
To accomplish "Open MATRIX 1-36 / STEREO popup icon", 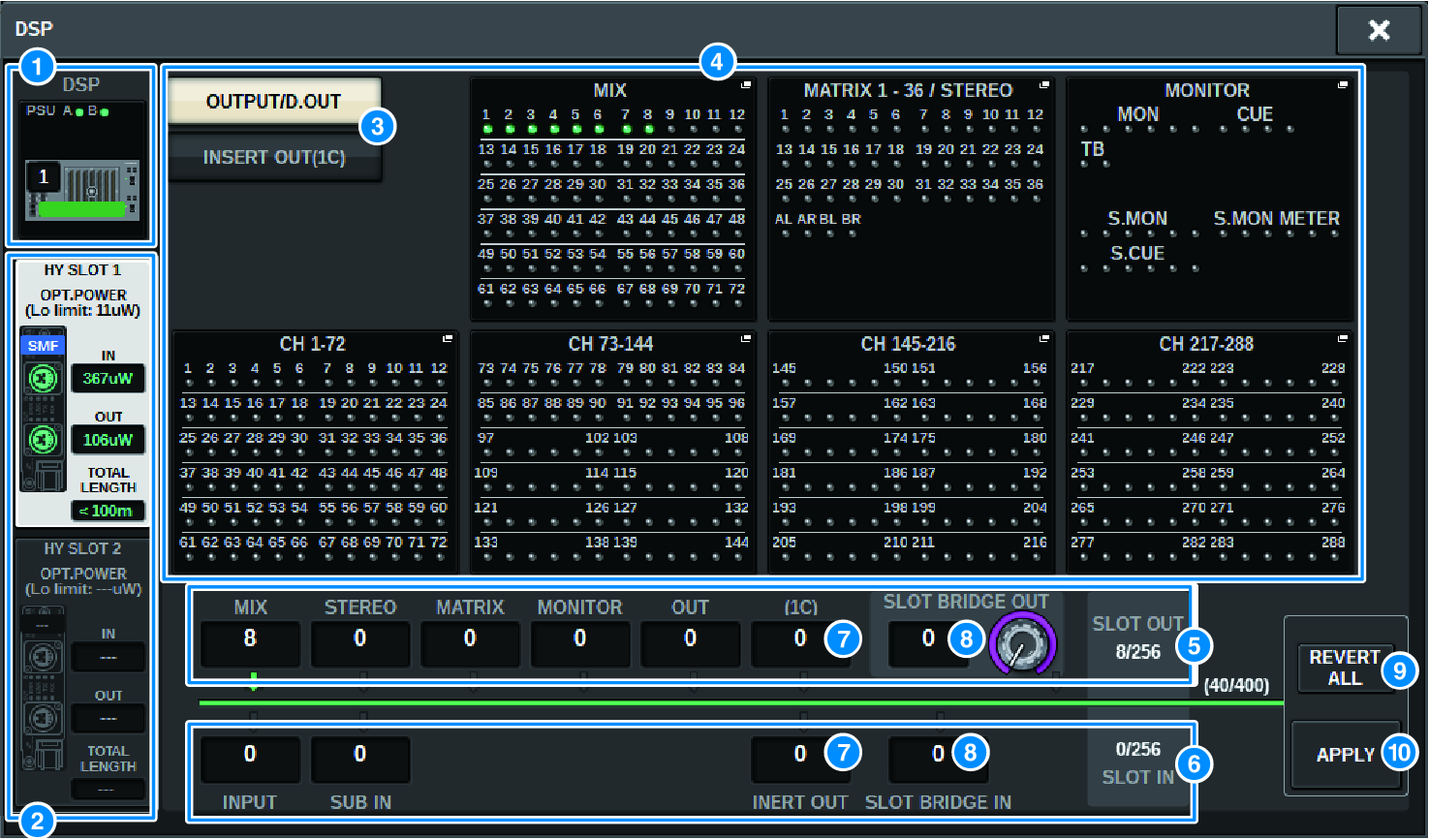I will [1044, 86].
